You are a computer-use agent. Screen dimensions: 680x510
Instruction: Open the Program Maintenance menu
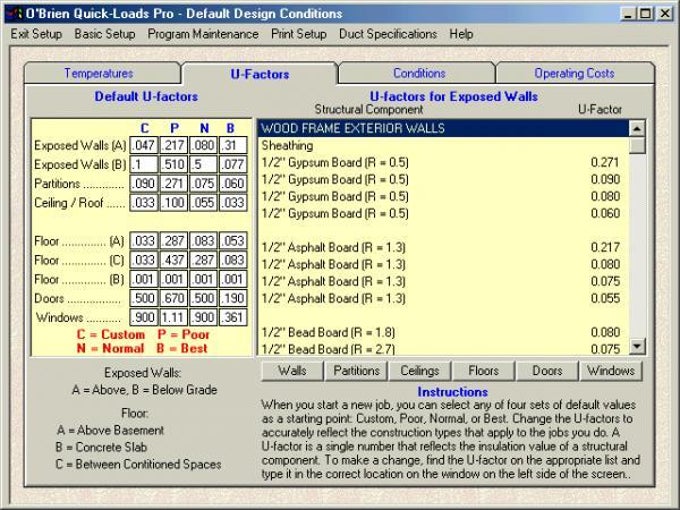click(203, 34)
